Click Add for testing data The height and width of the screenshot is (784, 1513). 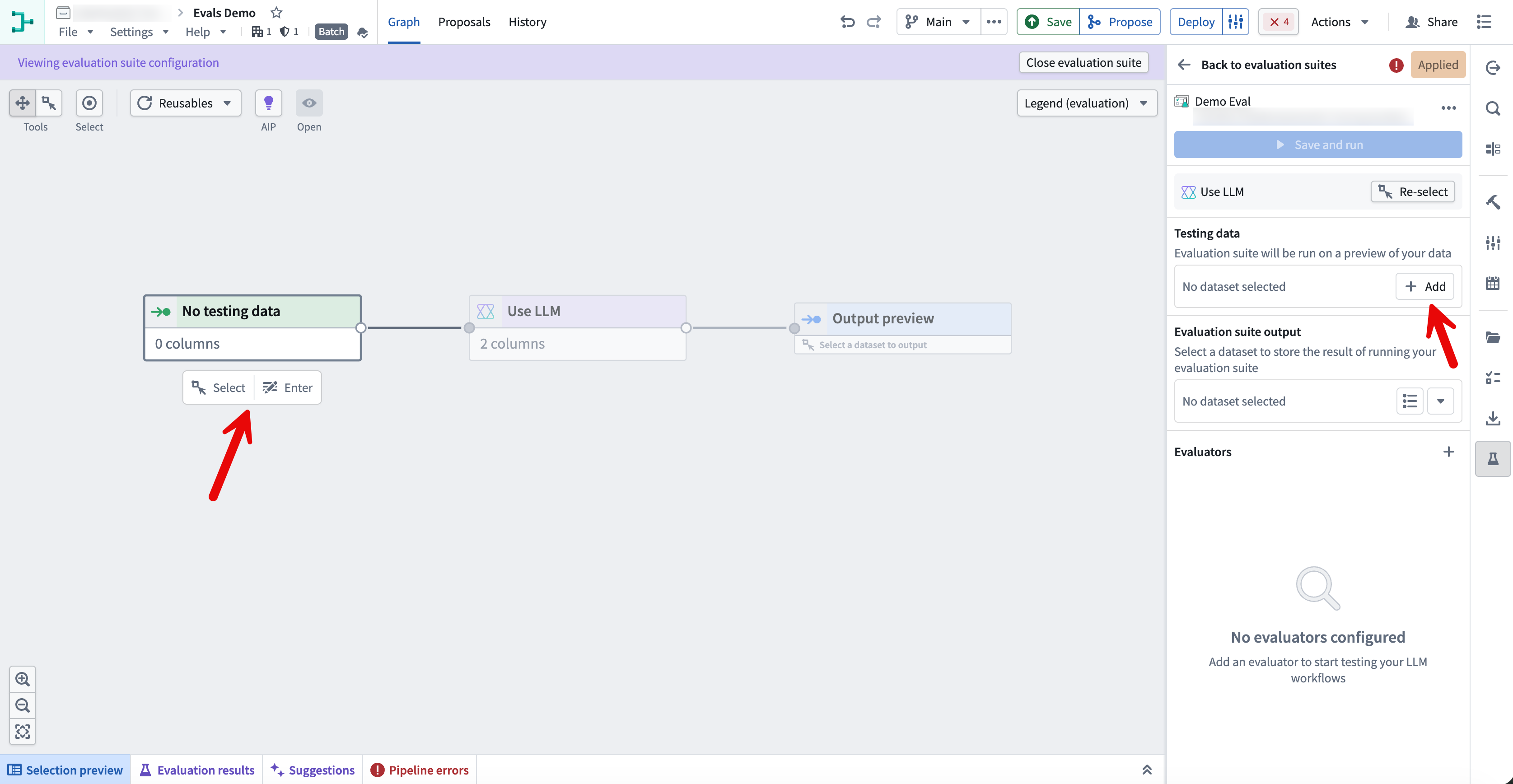(x=1425, y=287)
